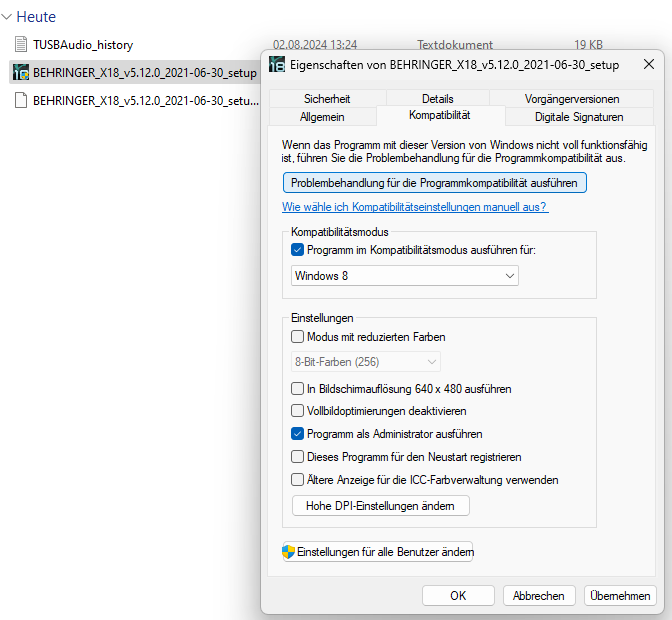
Task: Close the Eigenschaften dialog with X
Action: point(649,64)
